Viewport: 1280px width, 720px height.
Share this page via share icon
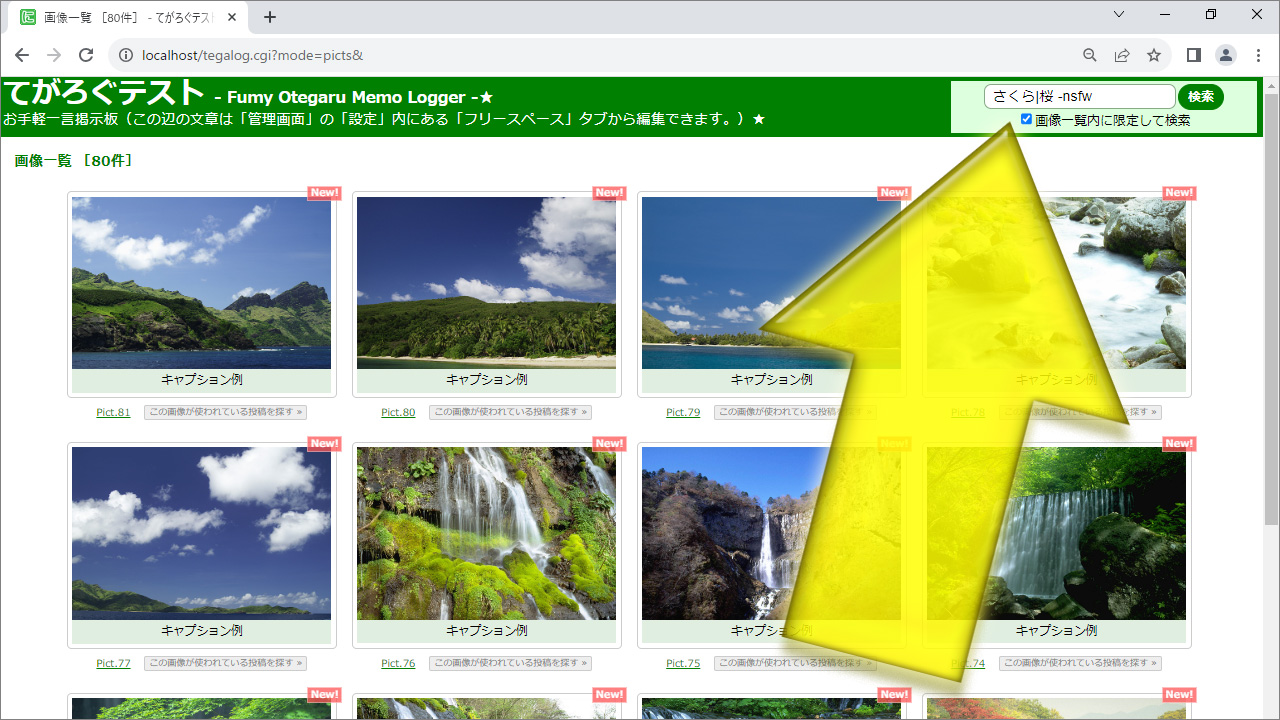1122,55
